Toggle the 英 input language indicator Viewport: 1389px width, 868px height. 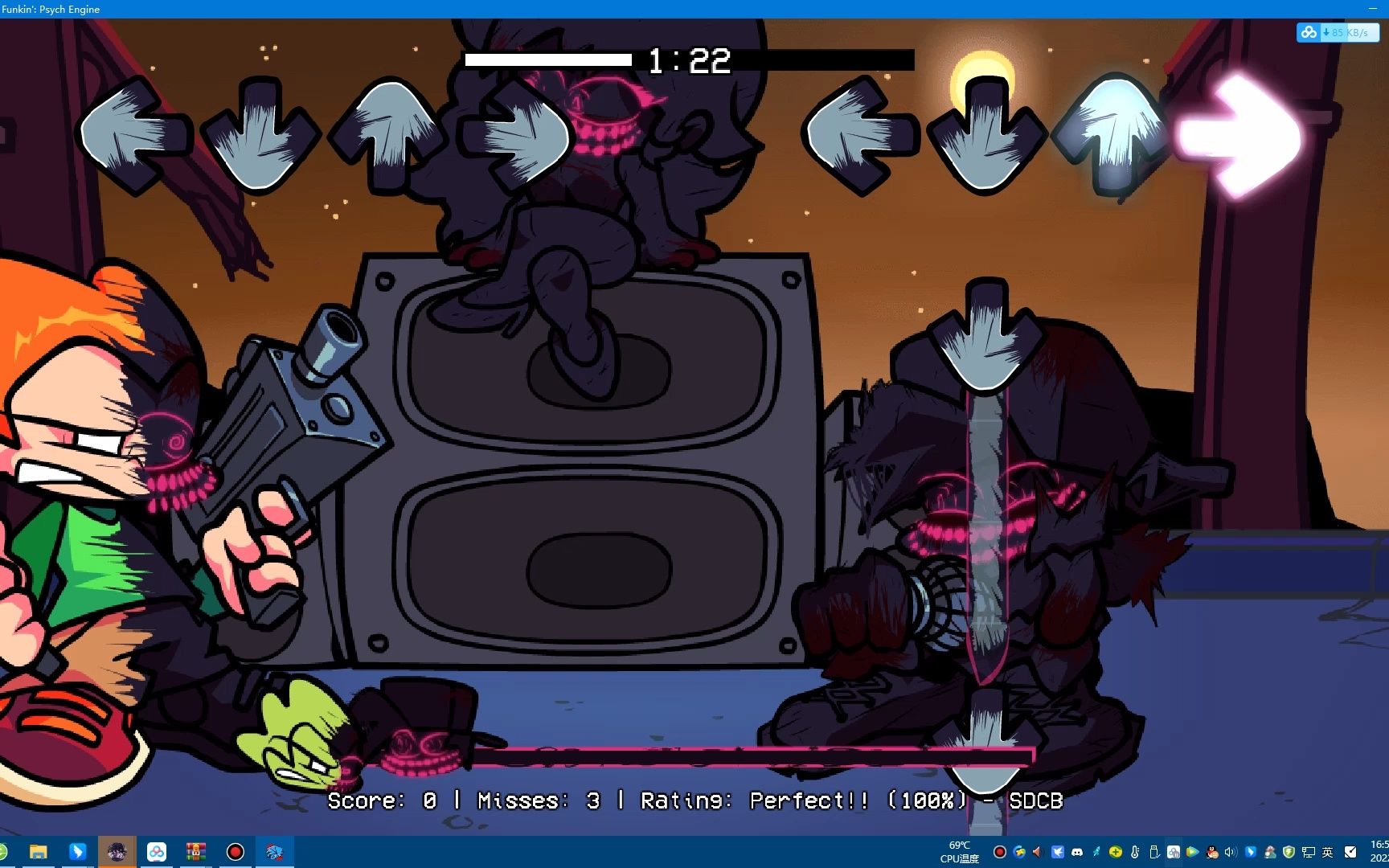pyautogui.click(x=1328, y=852)
